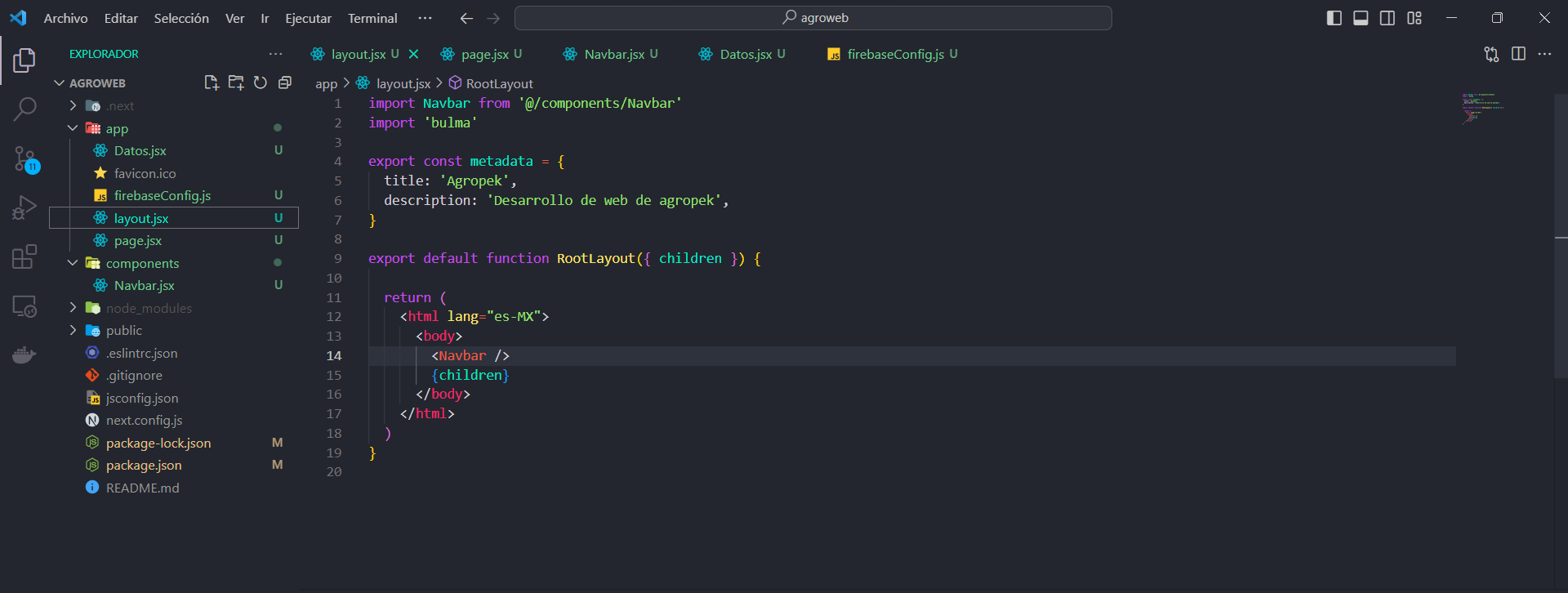Go back with the navigation arrow
This screenshot has width=1568, height=593.
pos(466,18)
